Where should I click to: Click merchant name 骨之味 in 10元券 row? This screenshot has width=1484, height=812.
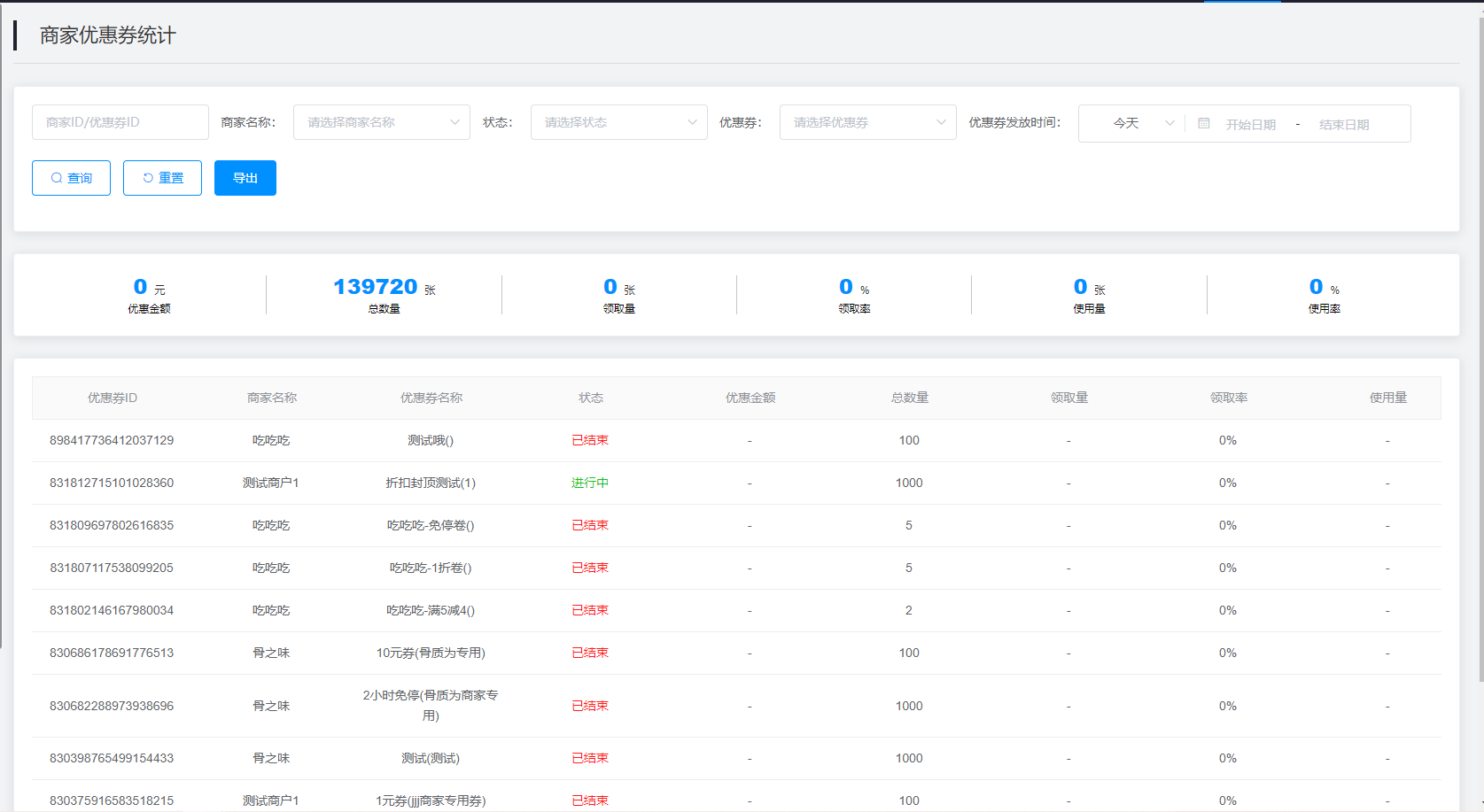[x=271, y=653]
